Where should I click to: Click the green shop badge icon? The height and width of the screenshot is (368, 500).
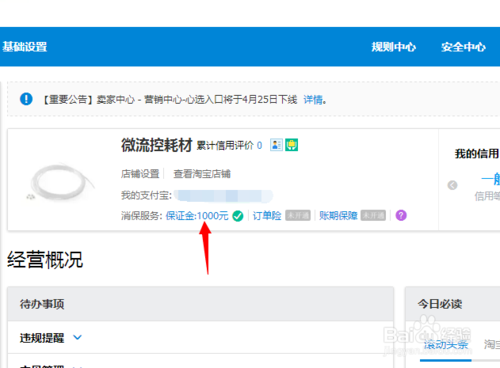pos(291,145)
